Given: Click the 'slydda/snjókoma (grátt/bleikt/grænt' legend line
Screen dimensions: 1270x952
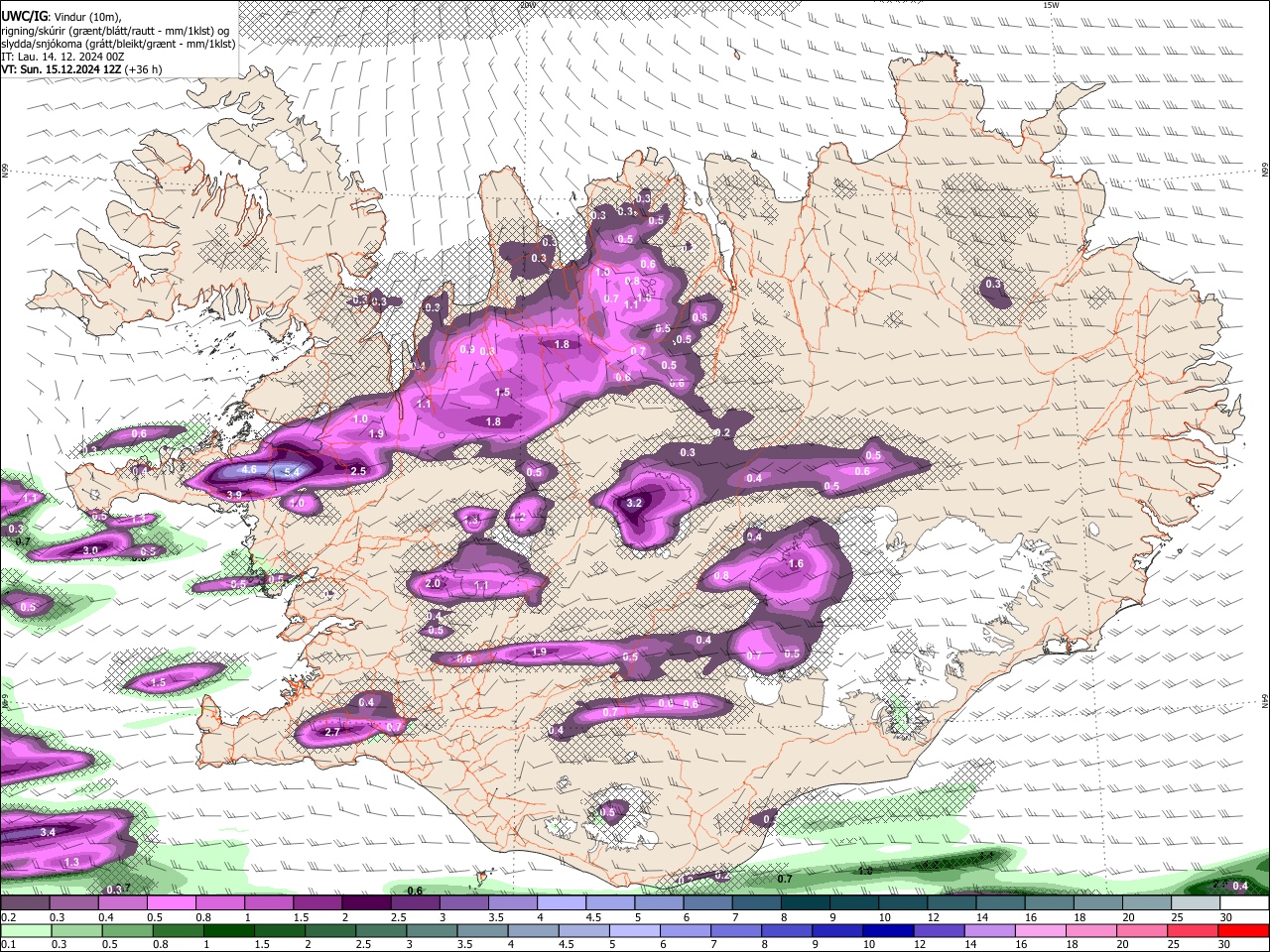Looking at the screenshot, I should (118, 44).
